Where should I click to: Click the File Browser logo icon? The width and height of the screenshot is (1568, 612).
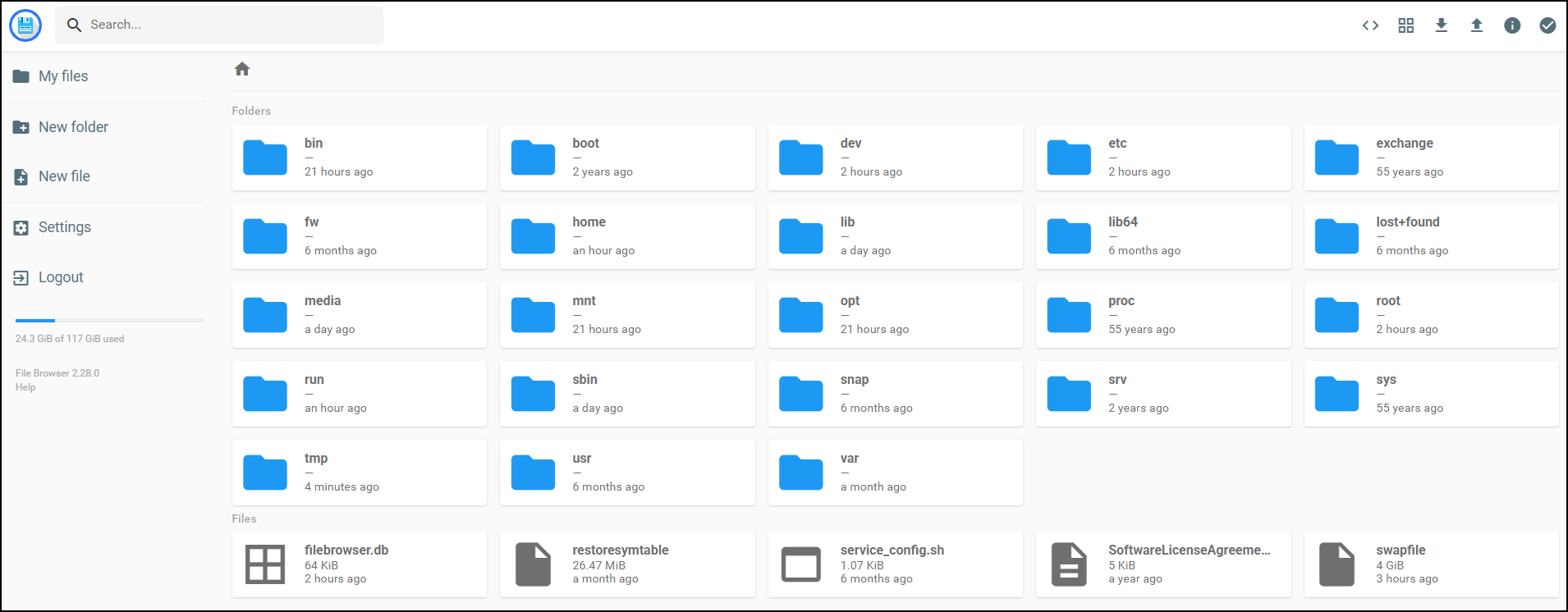(x=25, y=25)
